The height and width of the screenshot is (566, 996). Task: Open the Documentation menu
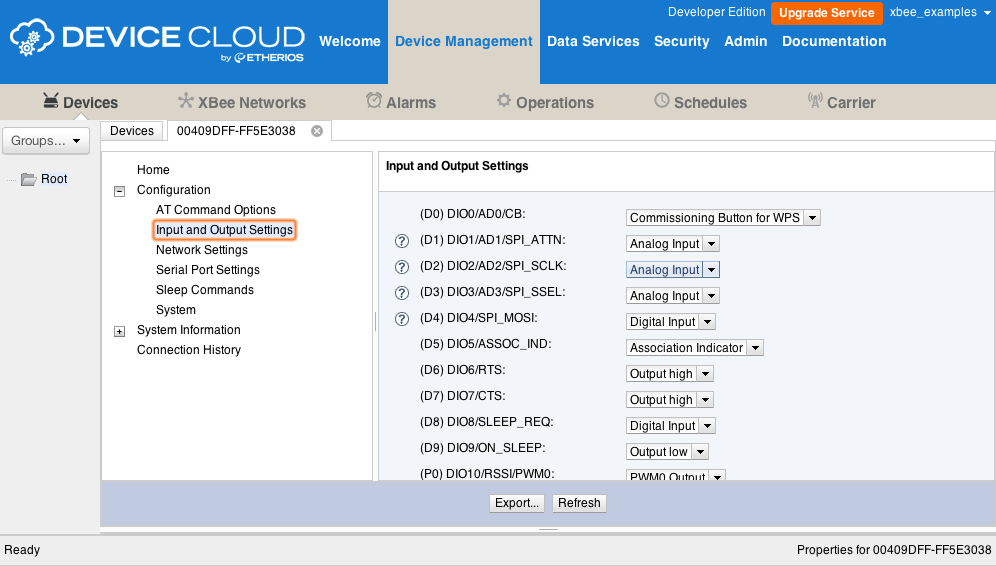point(834,41)
